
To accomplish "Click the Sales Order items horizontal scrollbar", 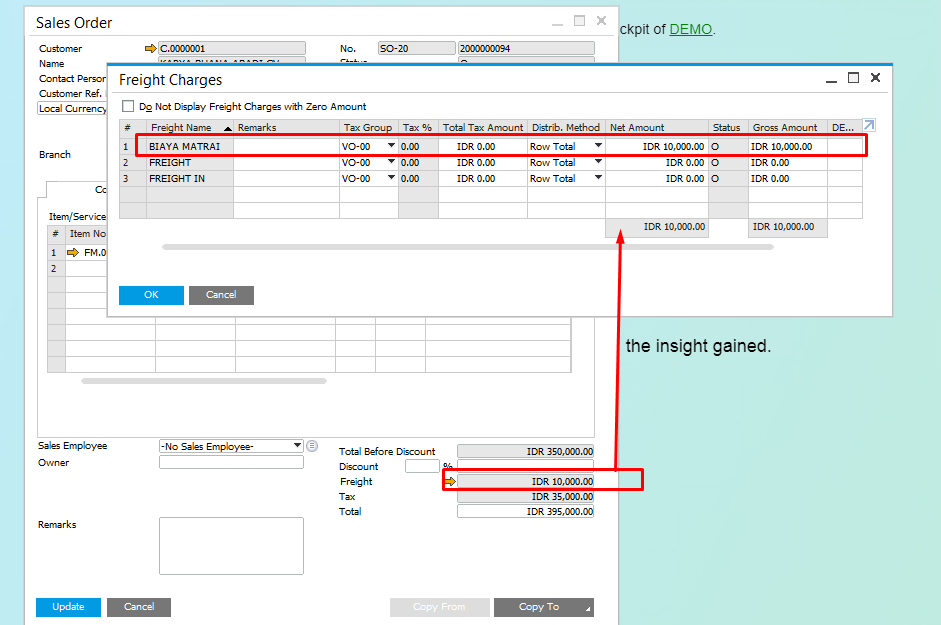I will (204, 381).
